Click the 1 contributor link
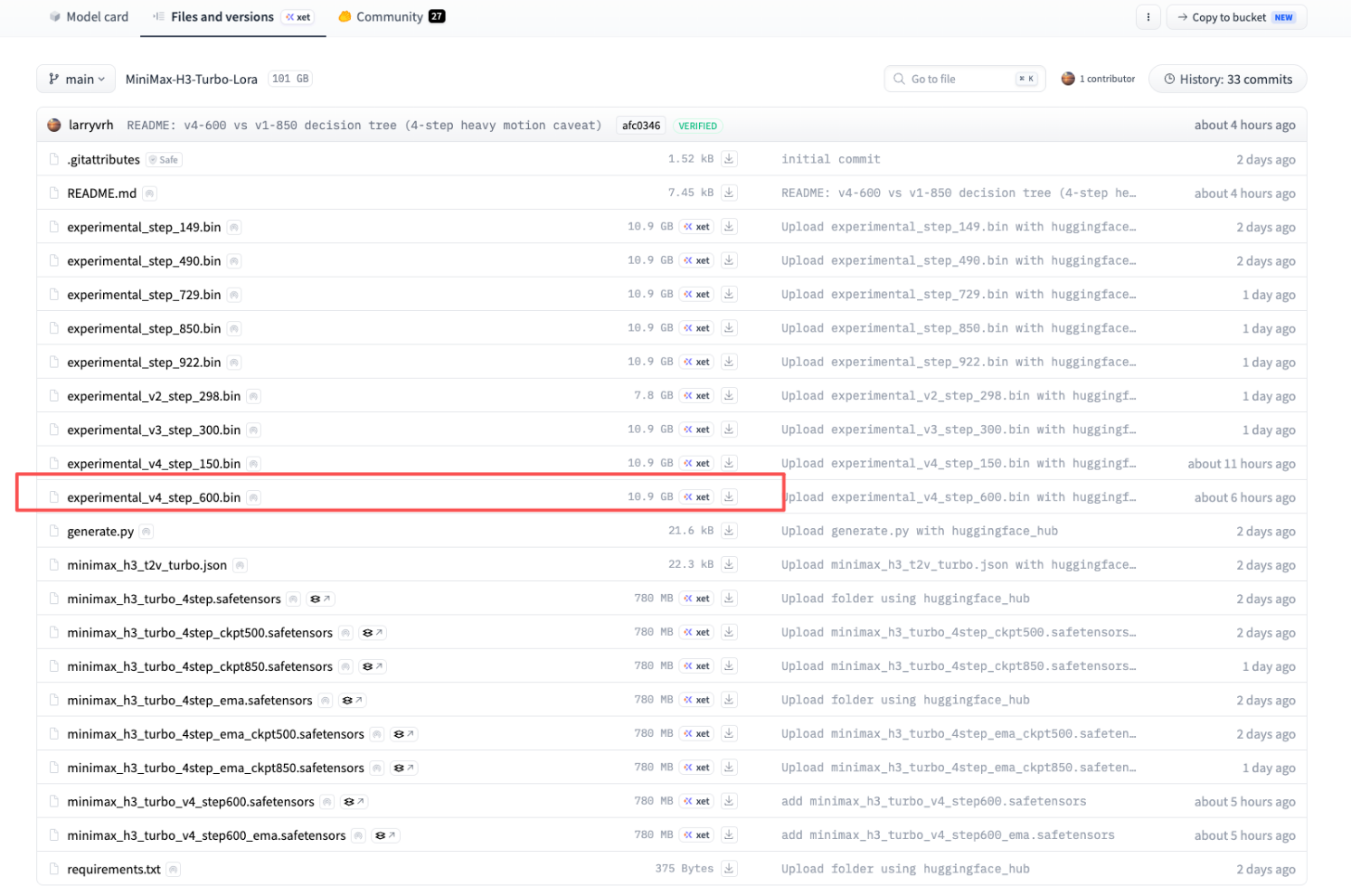The width and height of the screenshot is (1351, 896). [x=1098, y=80]
